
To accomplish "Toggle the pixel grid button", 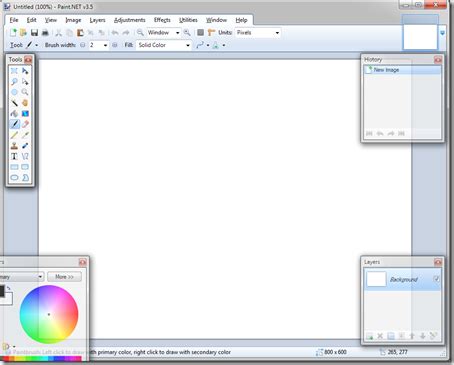I will point(200,32).
